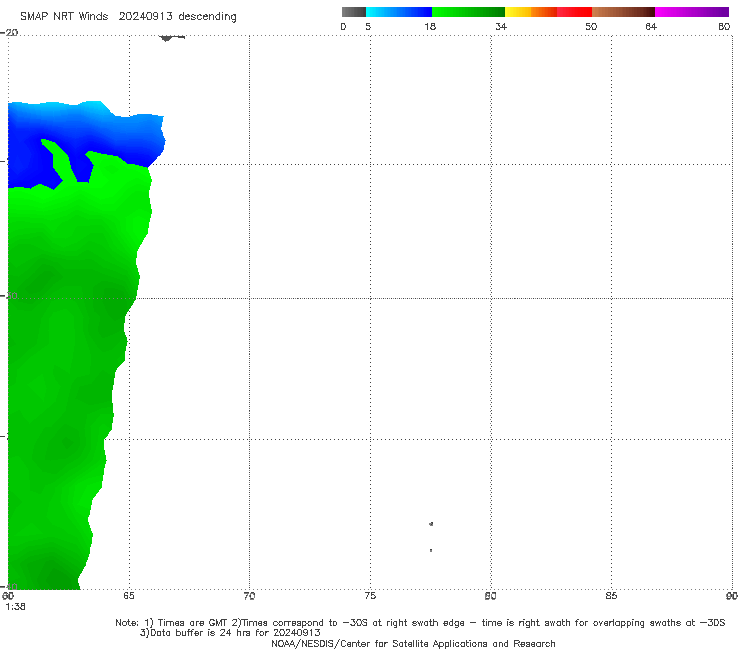
Task: Click the color bar label '18'
Action: pos(430,27)
